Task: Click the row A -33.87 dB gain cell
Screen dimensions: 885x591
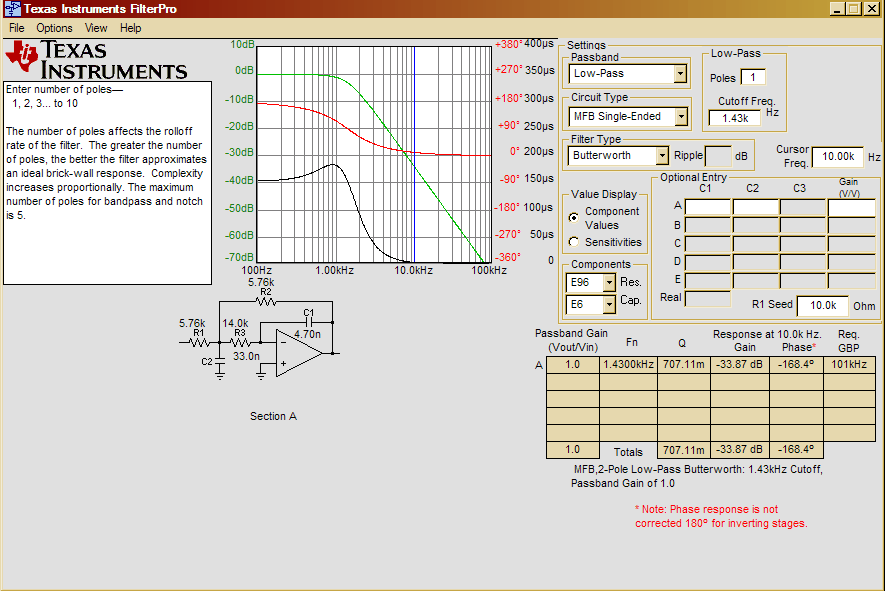Action: [739, 365]
